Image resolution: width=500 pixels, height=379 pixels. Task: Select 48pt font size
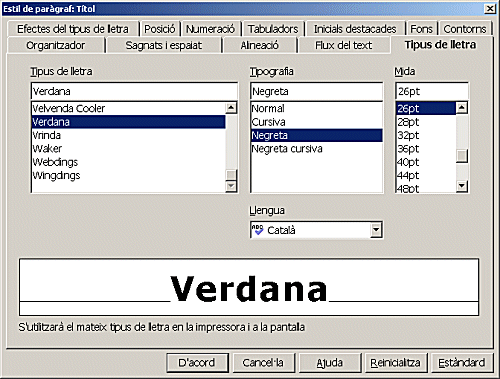426,188
